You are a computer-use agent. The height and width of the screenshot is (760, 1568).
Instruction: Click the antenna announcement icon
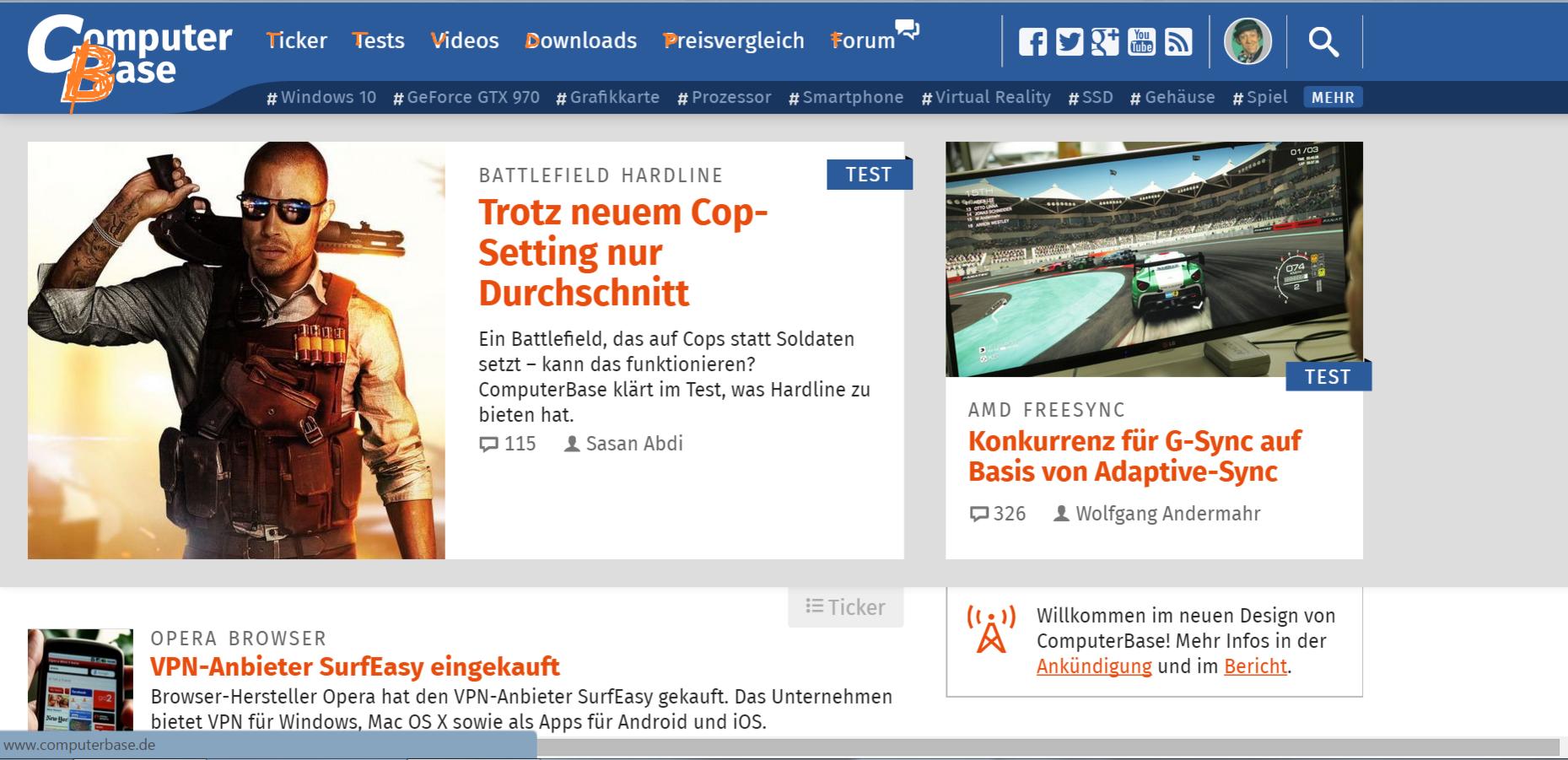click(x=991, y=630)
